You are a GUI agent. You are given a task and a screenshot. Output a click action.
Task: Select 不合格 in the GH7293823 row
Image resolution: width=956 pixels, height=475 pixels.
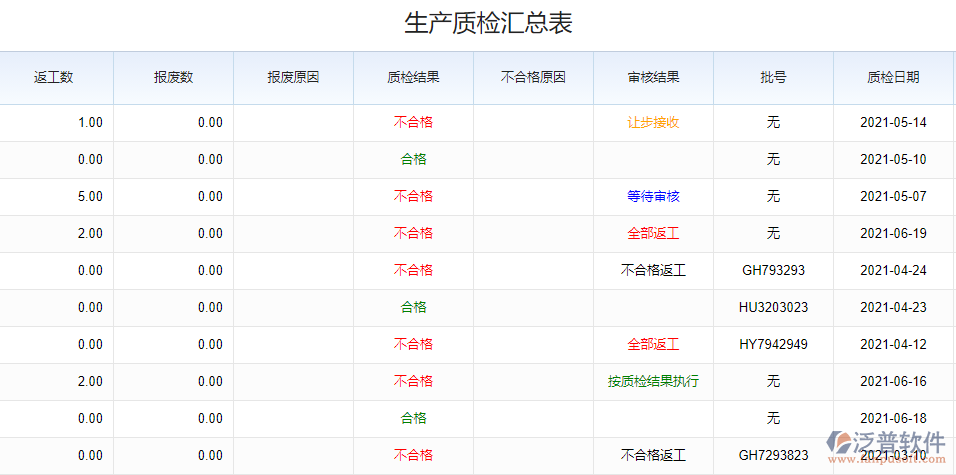(x=413, y=455)
